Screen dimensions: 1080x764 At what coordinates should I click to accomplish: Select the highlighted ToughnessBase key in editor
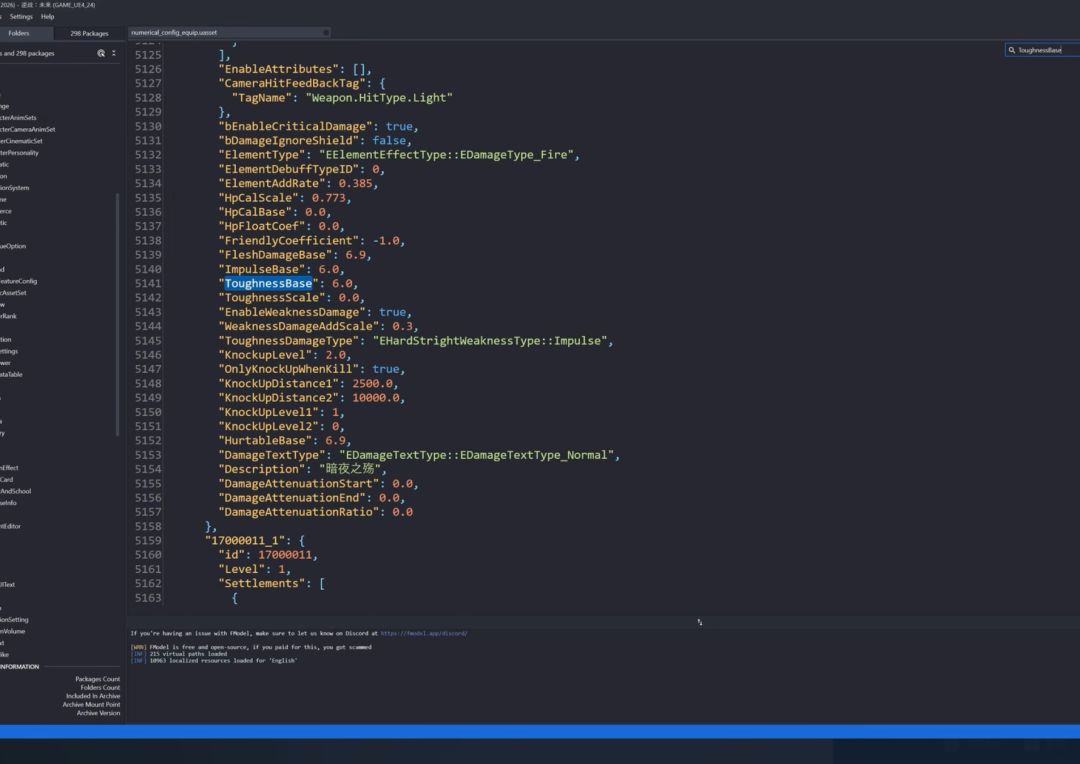click(x=268, y=284)
